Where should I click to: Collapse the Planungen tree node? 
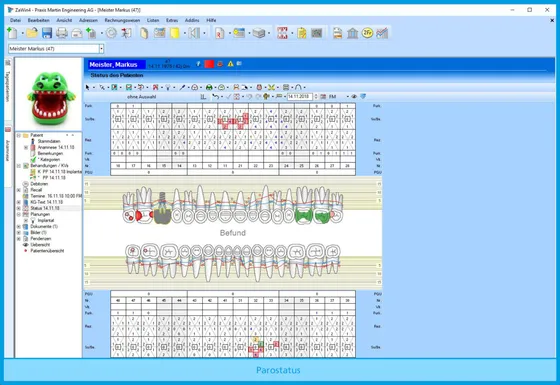pos(19,214)
